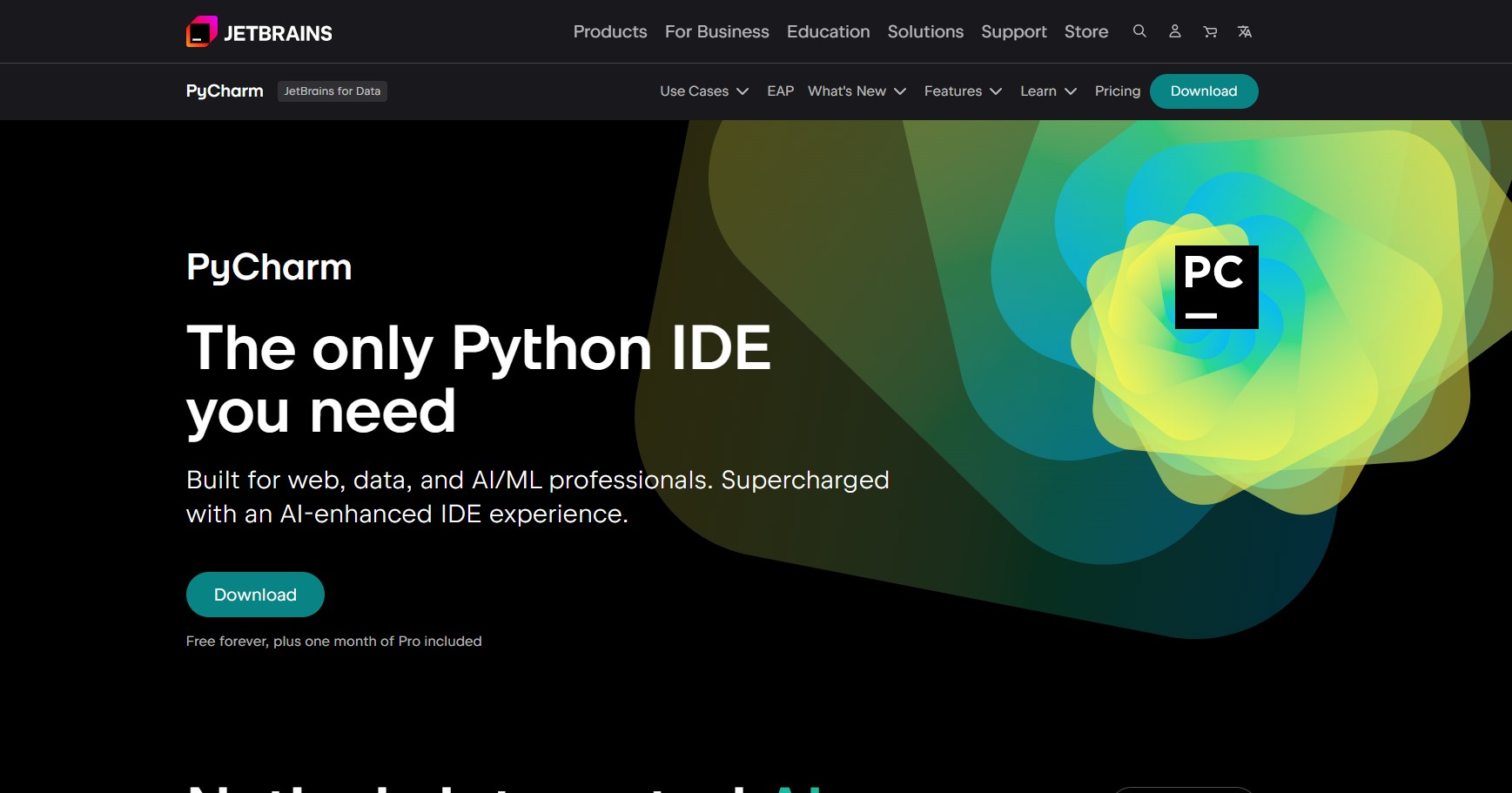The height and width of the screenshot is (793, 1512).
Task: Open the Pricing page
Action: (1118, 91)
